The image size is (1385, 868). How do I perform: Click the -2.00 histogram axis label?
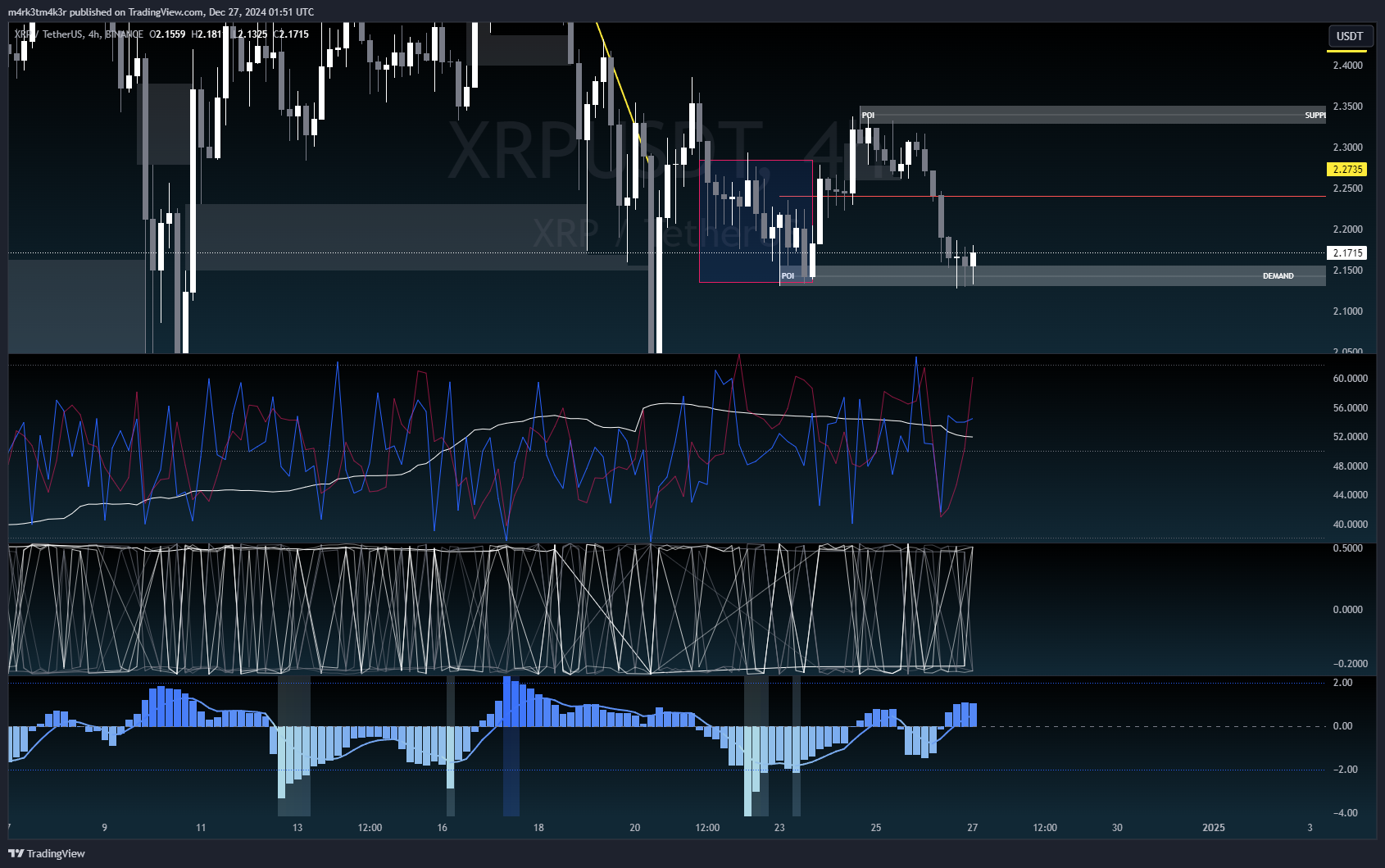point(1345,770)
